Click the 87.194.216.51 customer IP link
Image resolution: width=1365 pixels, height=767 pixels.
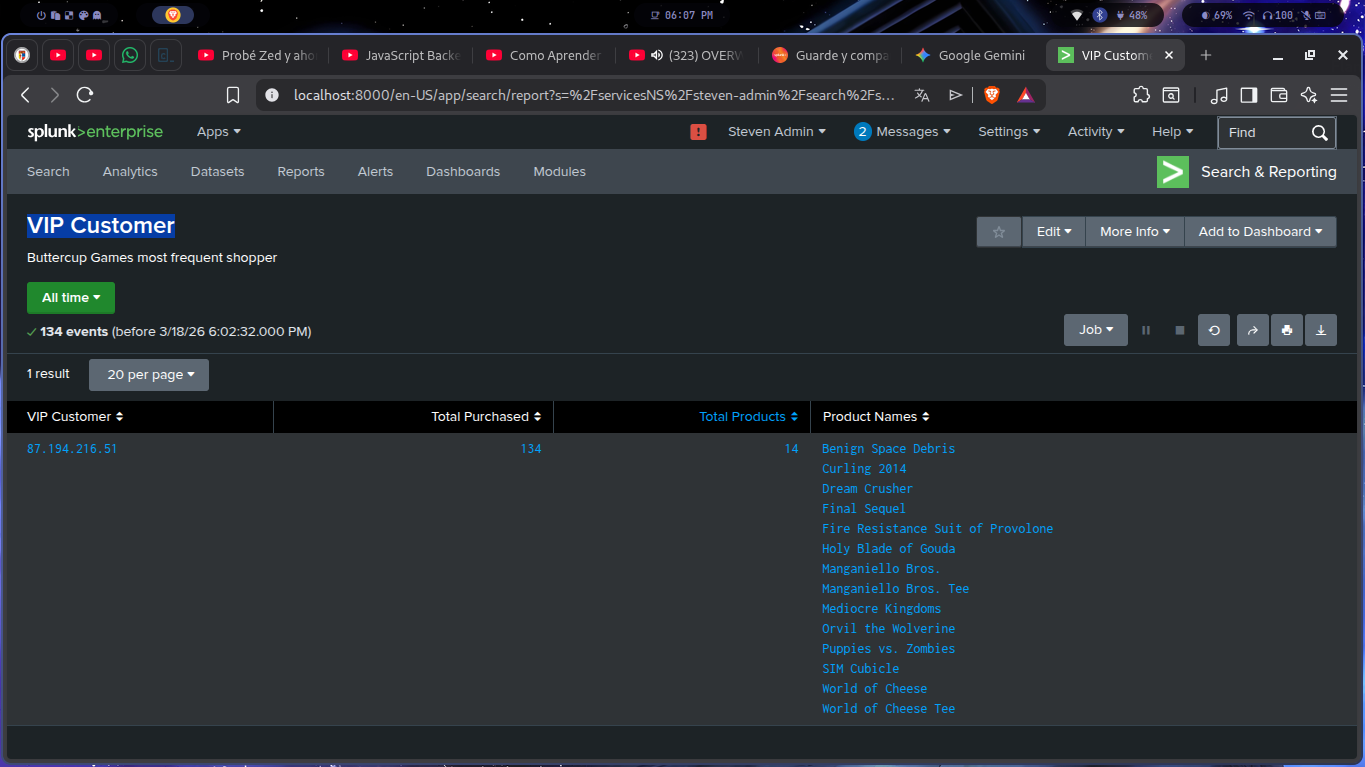72,449
